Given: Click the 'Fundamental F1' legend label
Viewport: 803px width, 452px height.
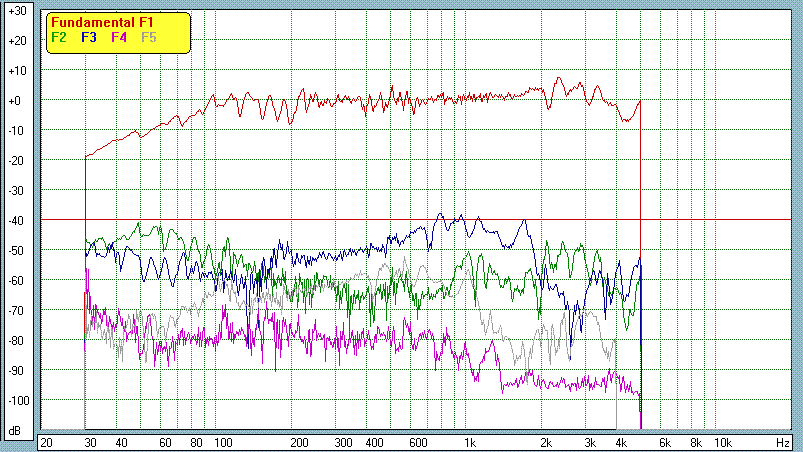Looking at the screenshot, I should tap(102, 23).
